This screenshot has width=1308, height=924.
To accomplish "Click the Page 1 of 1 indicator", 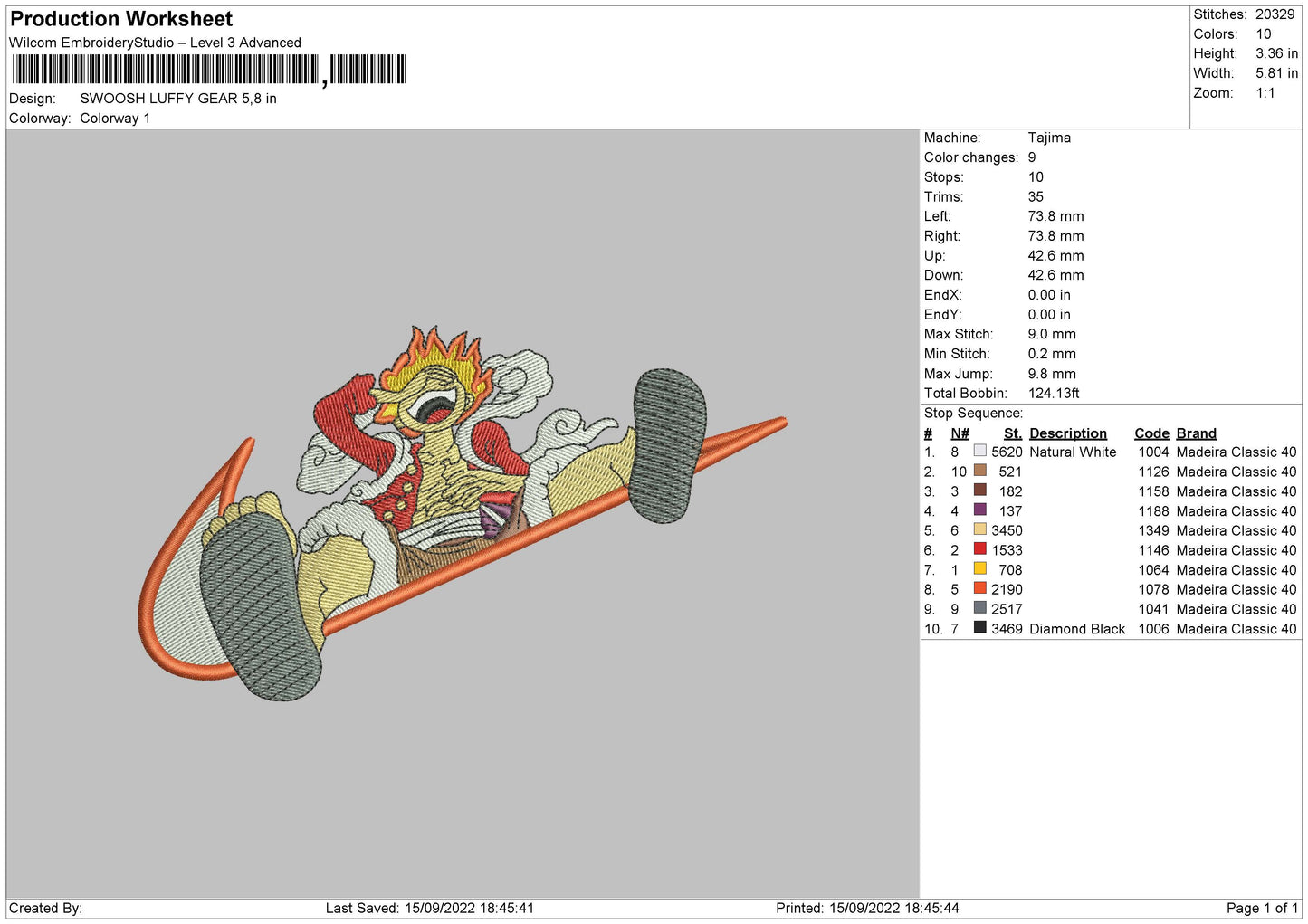I will pyautogui.click(x=1262, y=908).
